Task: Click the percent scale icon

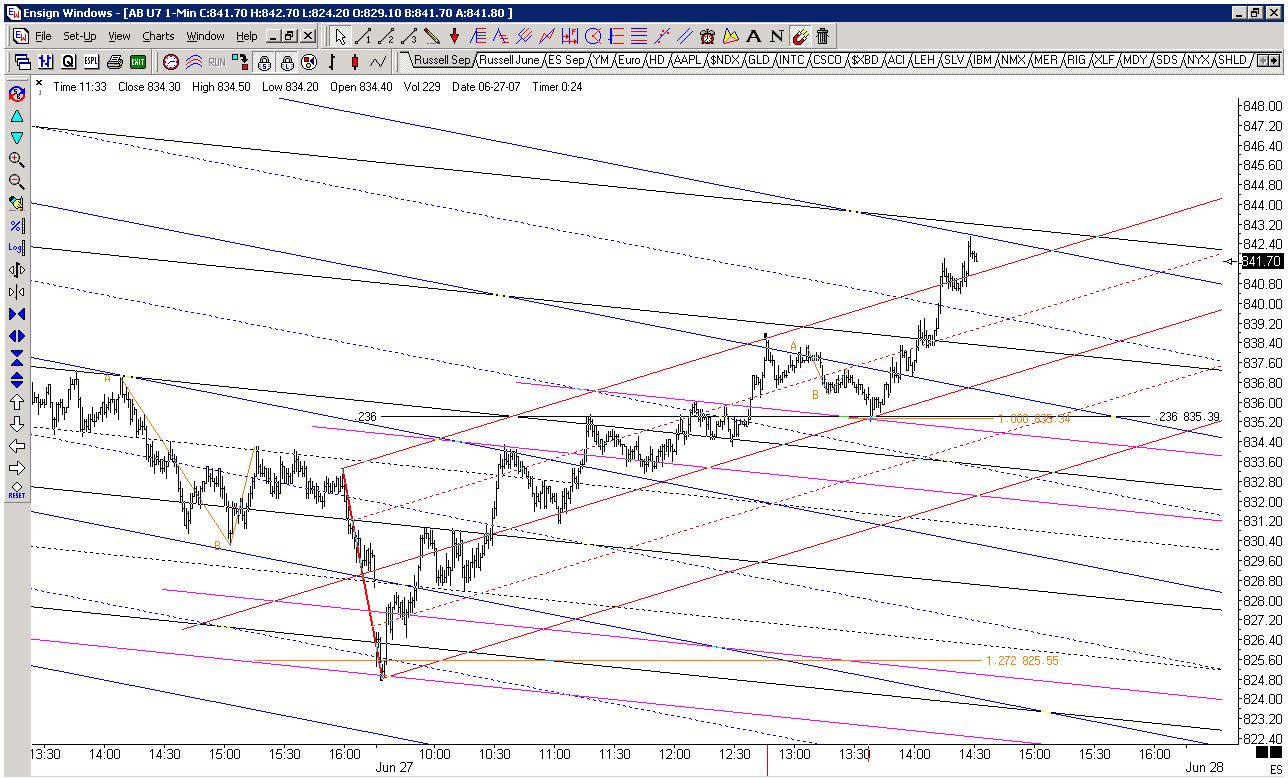Action: click(17, 225)
